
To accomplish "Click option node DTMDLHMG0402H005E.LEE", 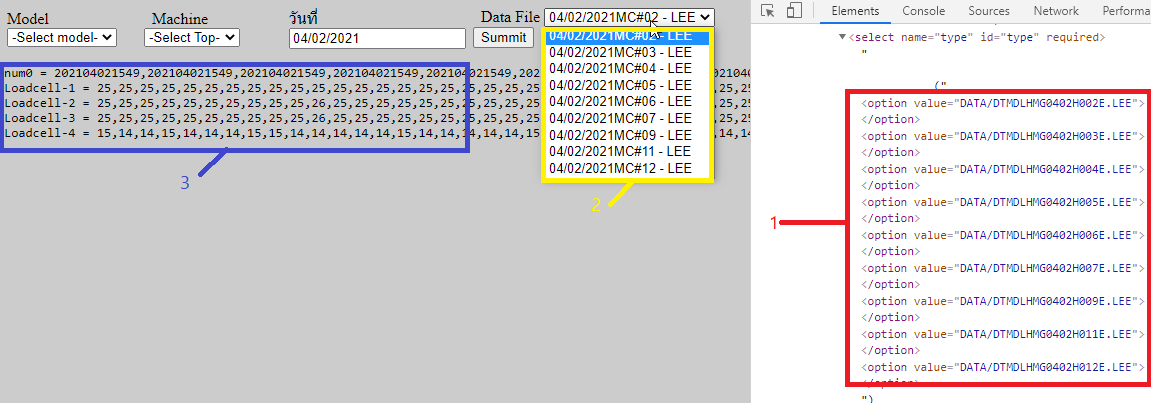I will point(1003,202).
